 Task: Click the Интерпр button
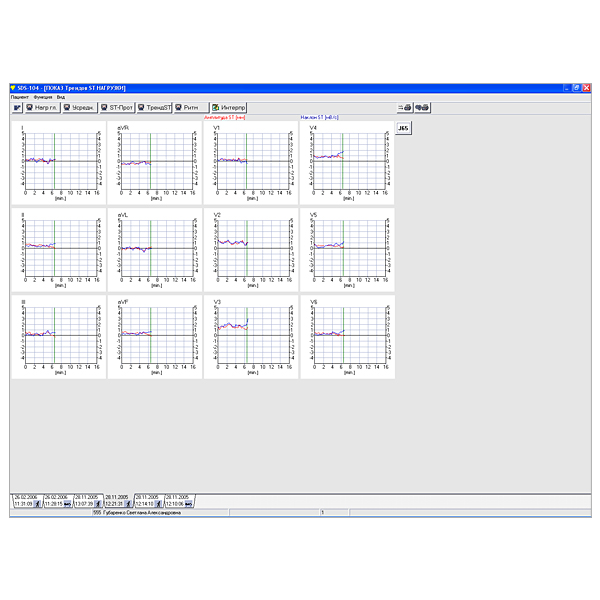[x=228, y=107]
